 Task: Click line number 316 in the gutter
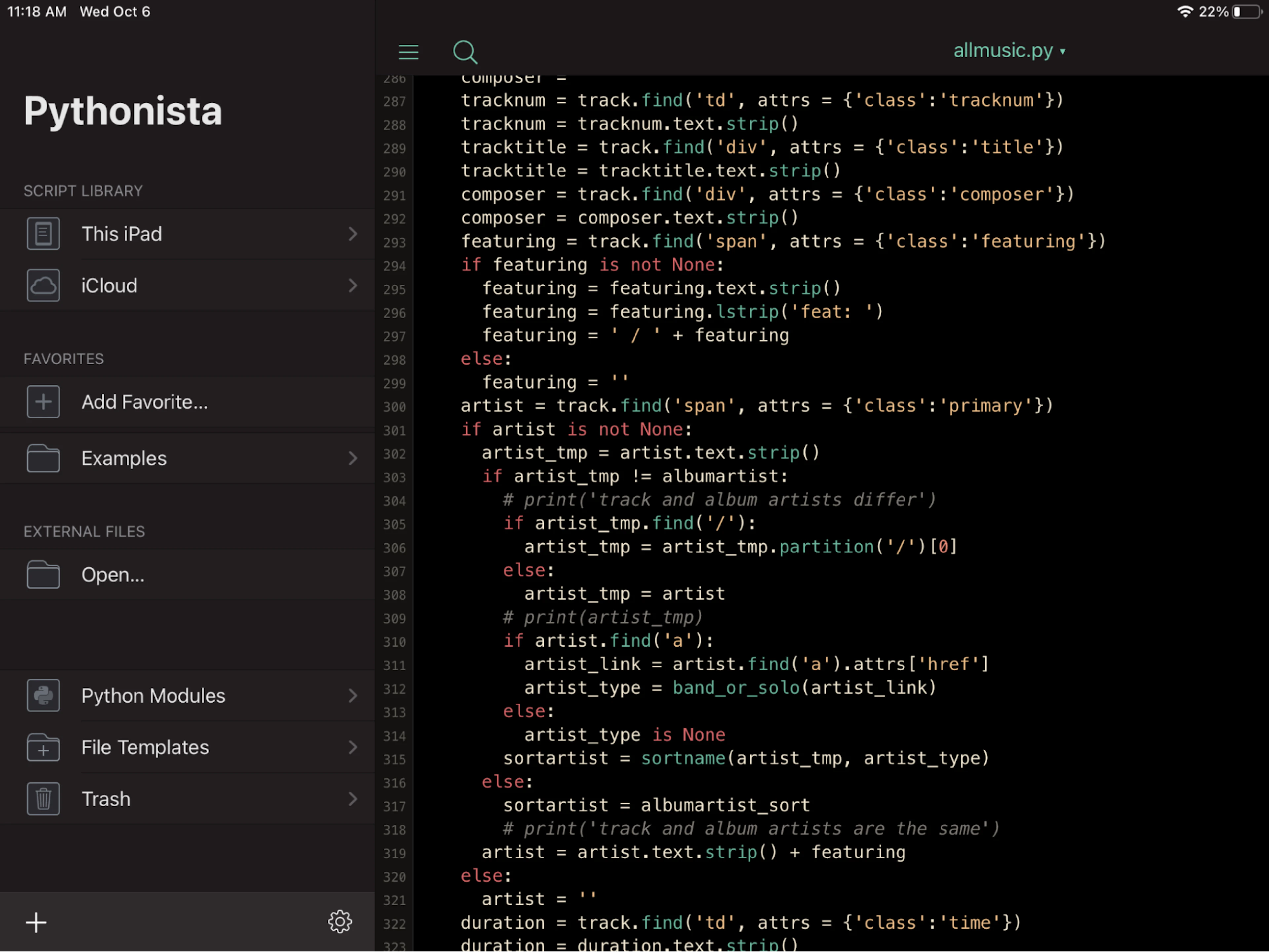[395, 783]
